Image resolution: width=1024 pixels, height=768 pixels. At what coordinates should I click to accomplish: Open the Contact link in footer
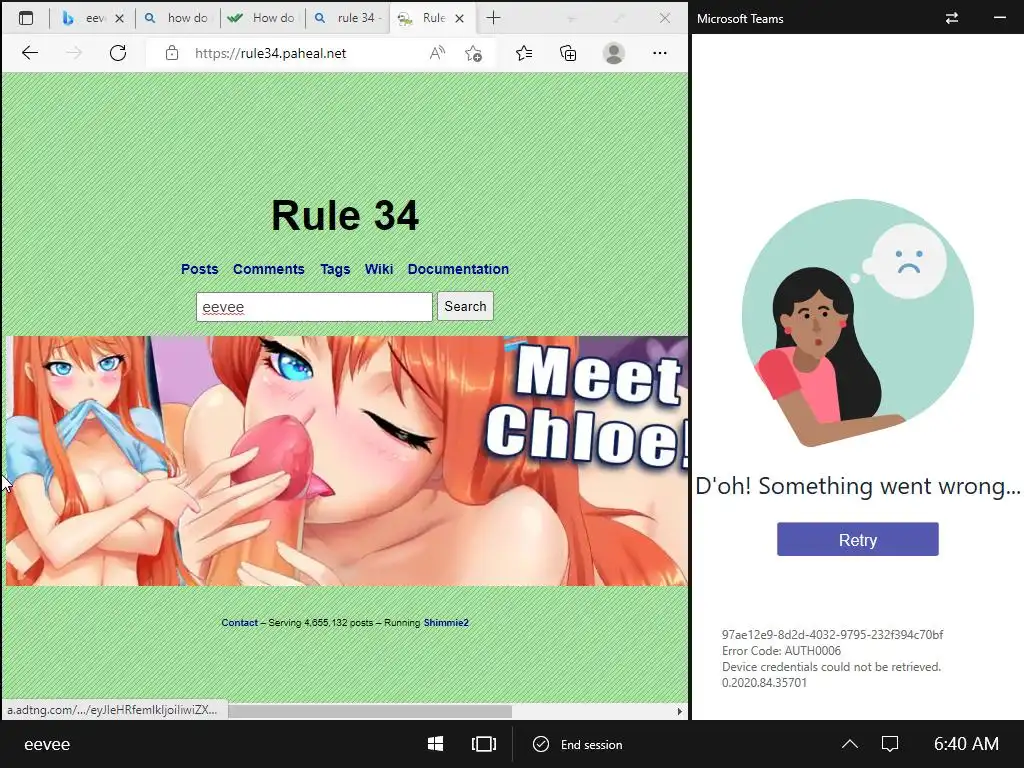point(239,623)
